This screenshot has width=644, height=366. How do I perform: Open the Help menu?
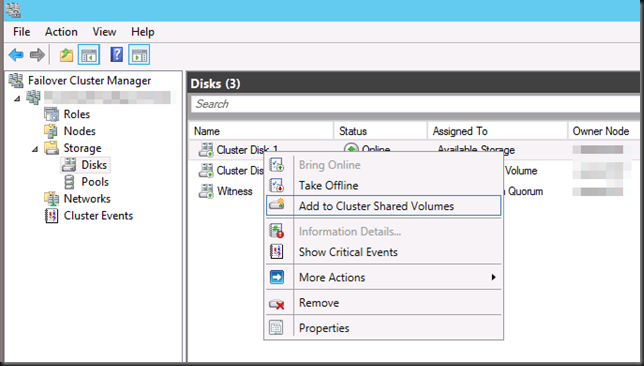[x=143, y=32]
